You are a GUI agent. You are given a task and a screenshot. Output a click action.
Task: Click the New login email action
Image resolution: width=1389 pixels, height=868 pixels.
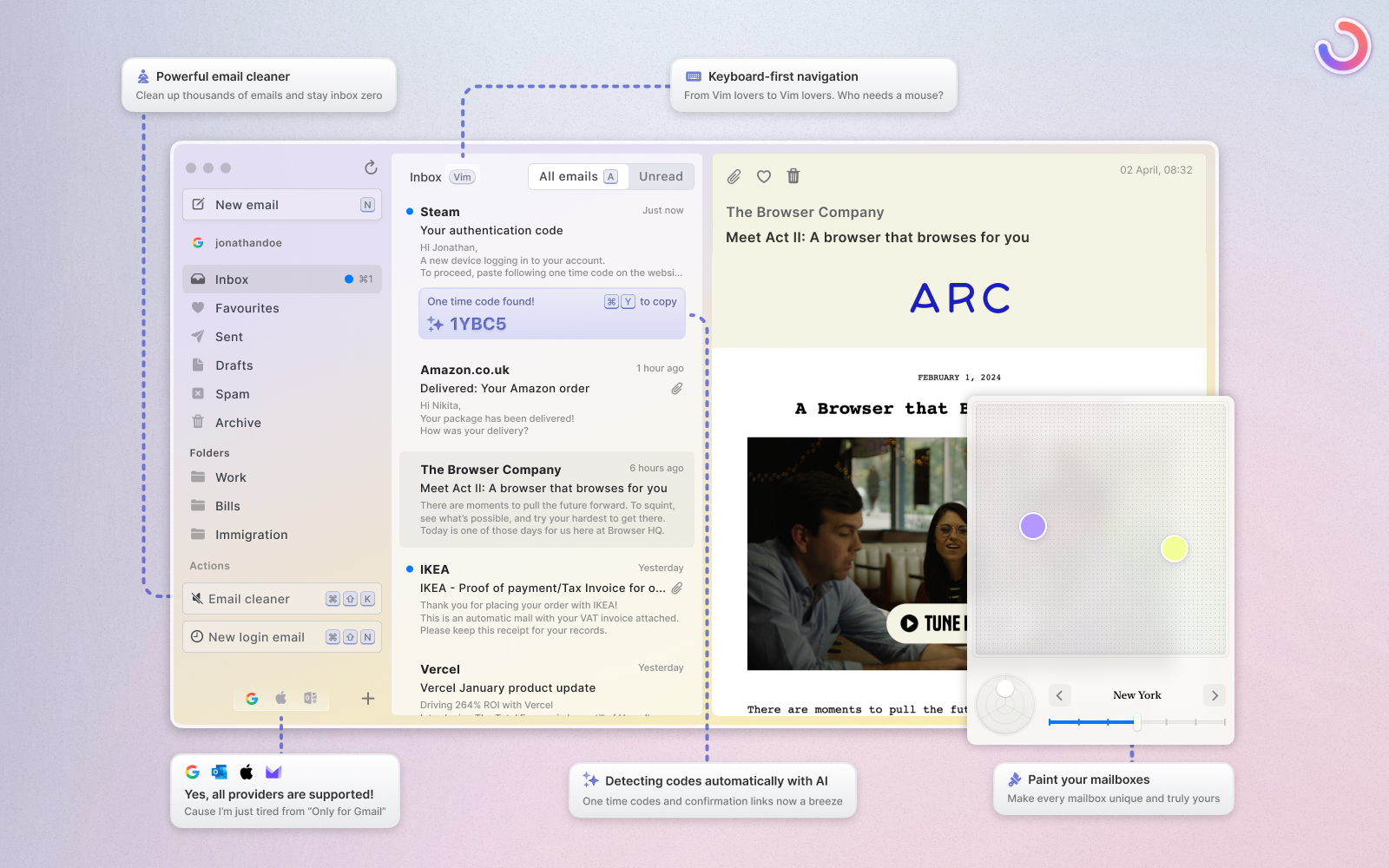282,637
